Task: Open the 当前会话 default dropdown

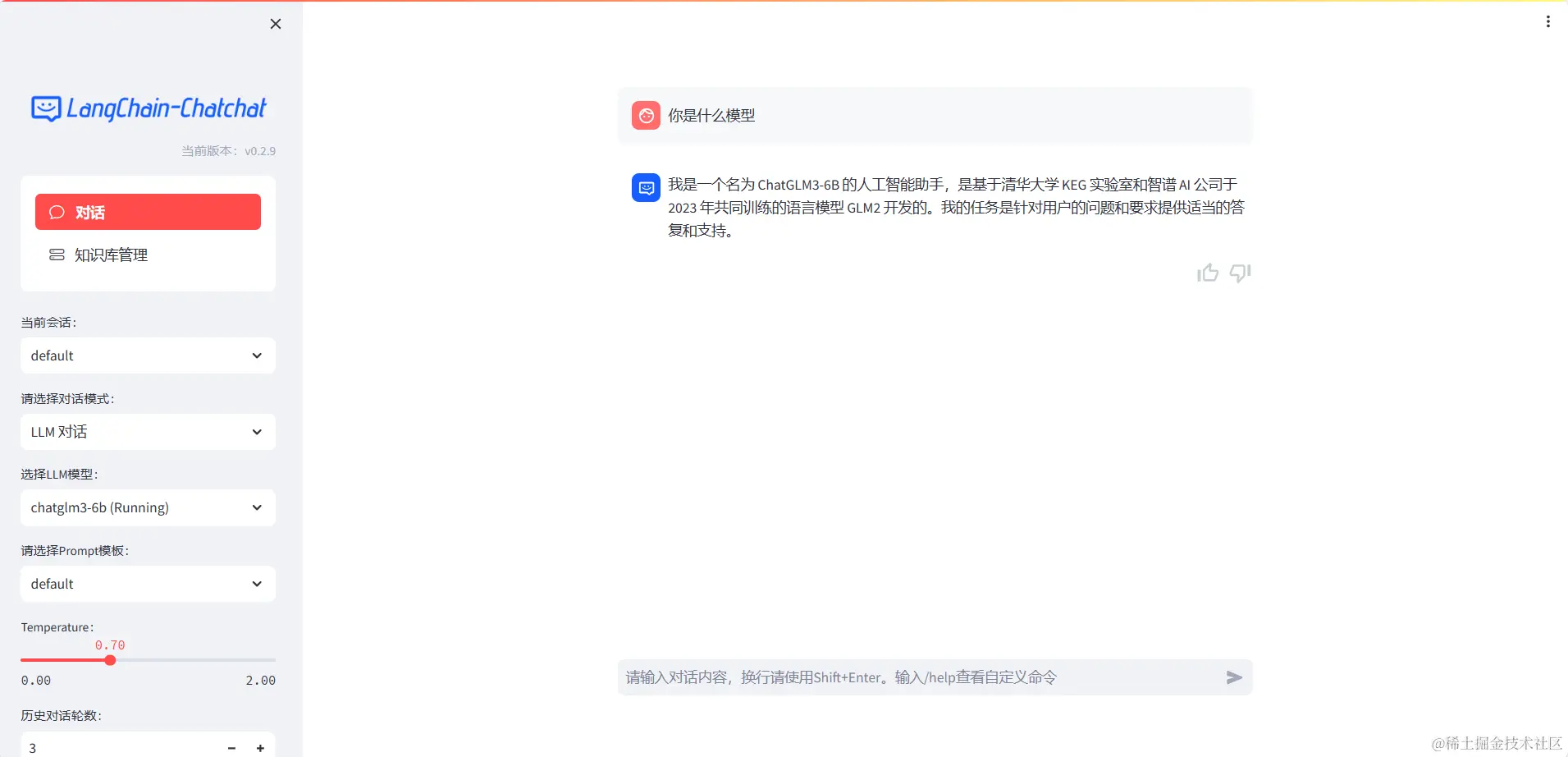Action: point(148,356)
